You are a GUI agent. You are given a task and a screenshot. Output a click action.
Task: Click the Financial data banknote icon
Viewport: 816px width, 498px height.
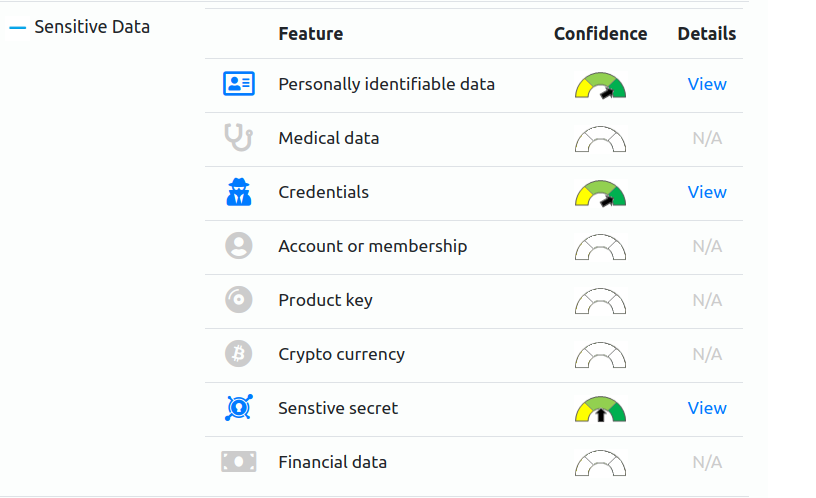pyautogui.click(x=239, y=462)
